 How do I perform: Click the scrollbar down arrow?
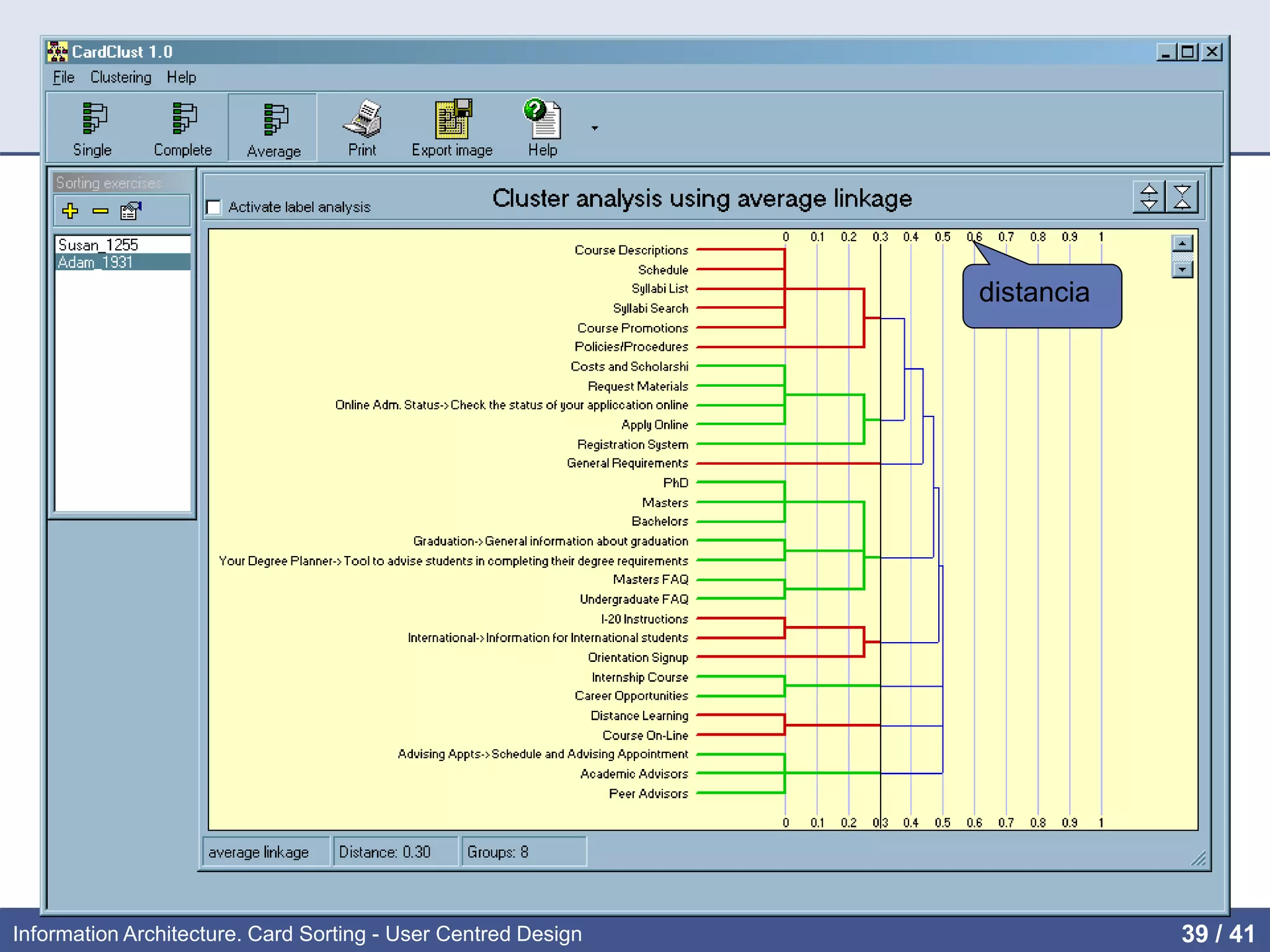pos(1183,270)
